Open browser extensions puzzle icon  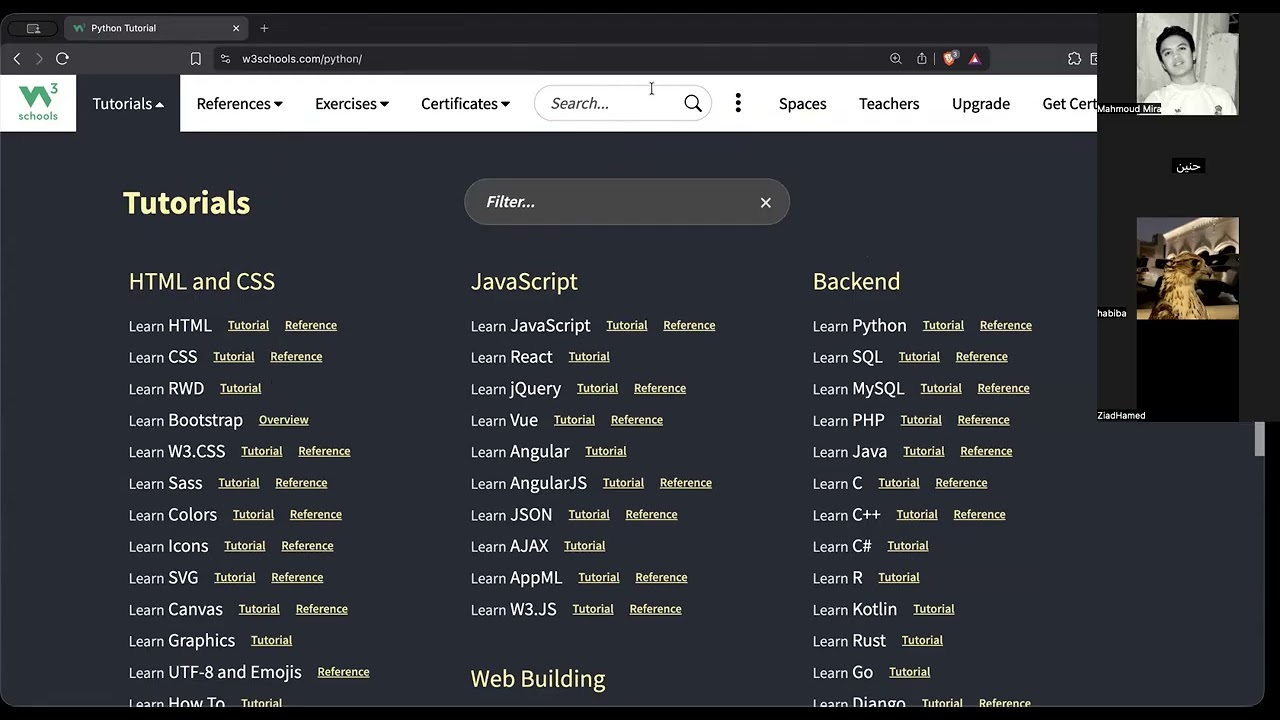[x=1074, y=59]
